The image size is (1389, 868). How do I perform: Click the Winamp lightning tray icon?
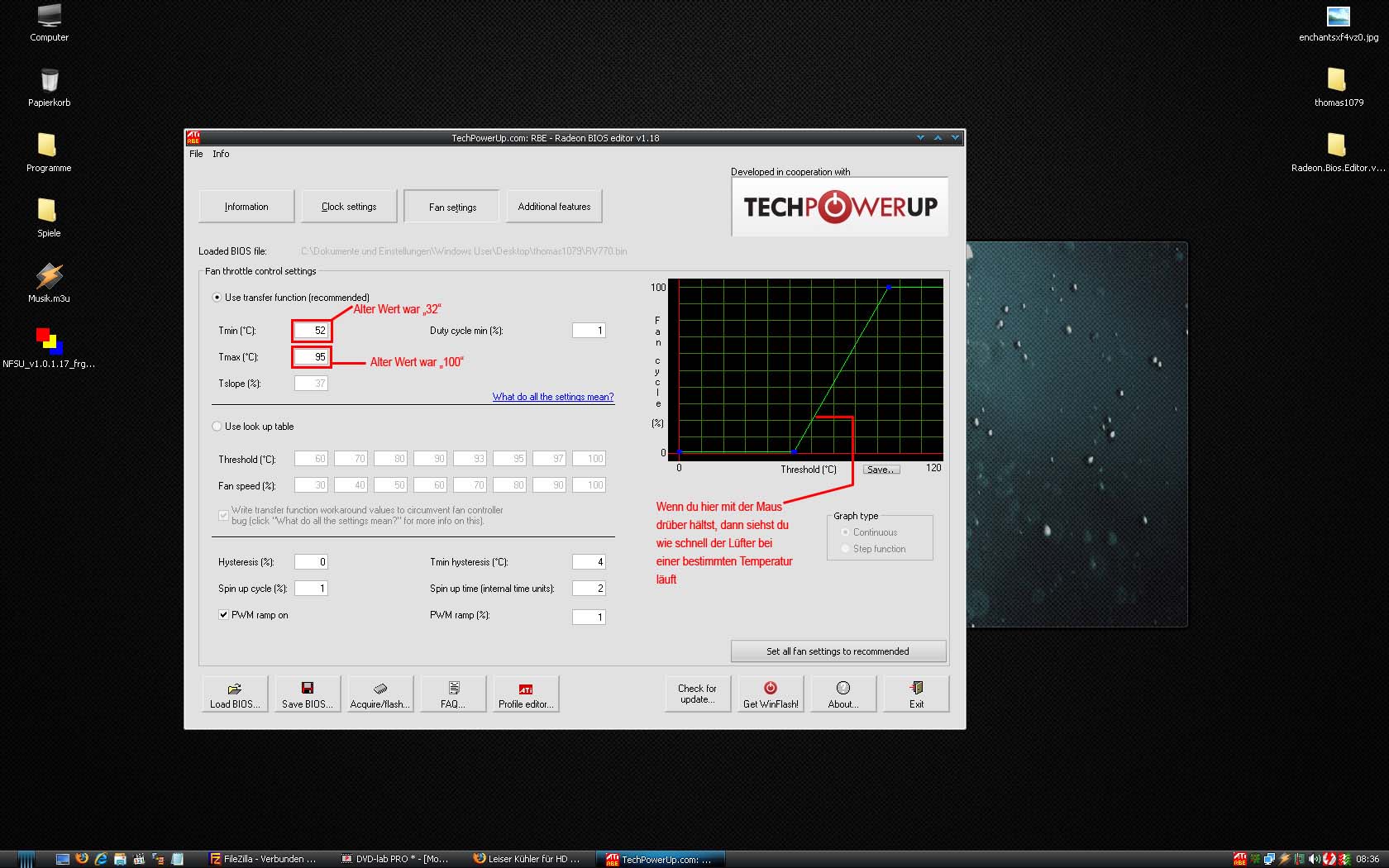1284,859
